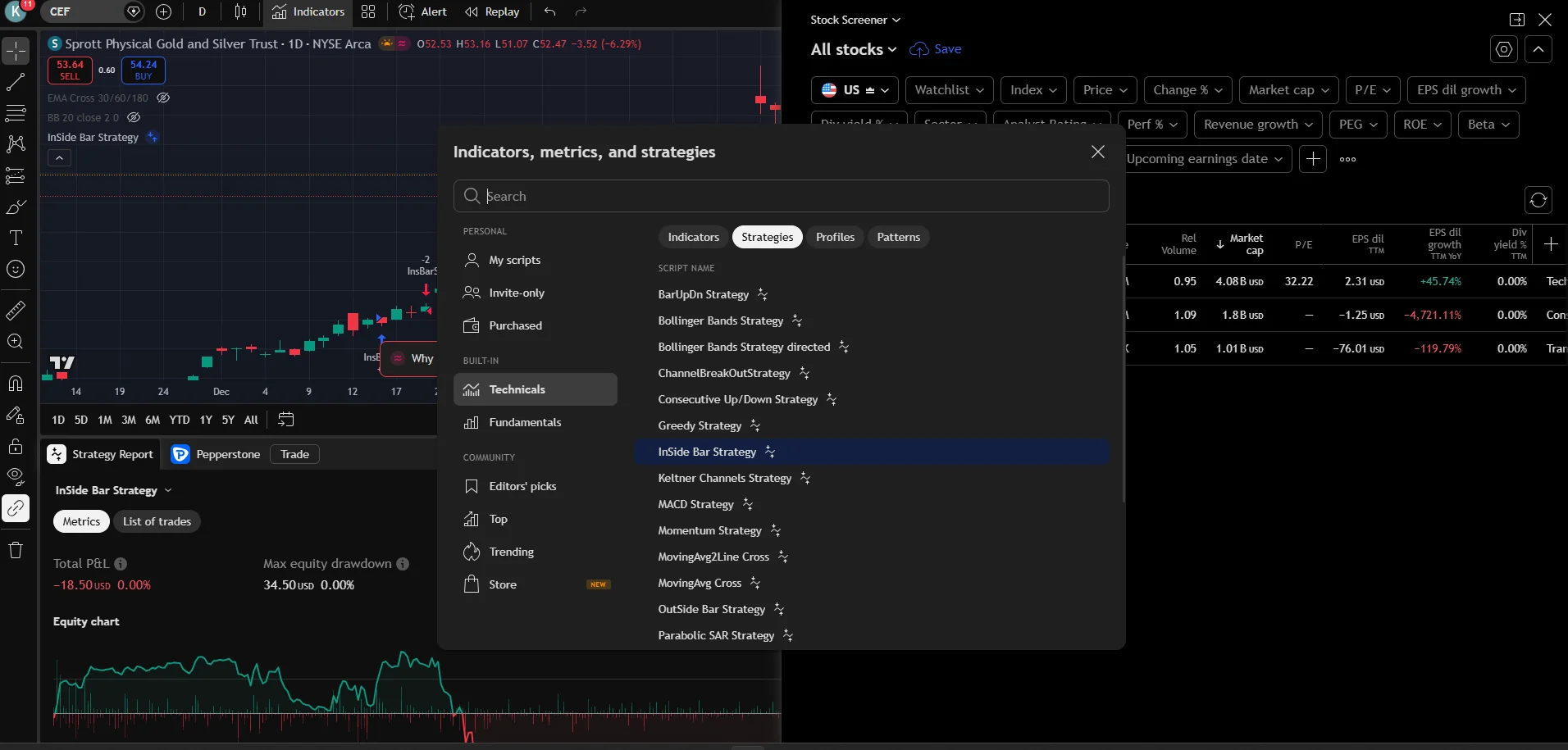Screen dimensions: 1568x750
Task: Click the magnet mode icon
Action: click(16, 384)
